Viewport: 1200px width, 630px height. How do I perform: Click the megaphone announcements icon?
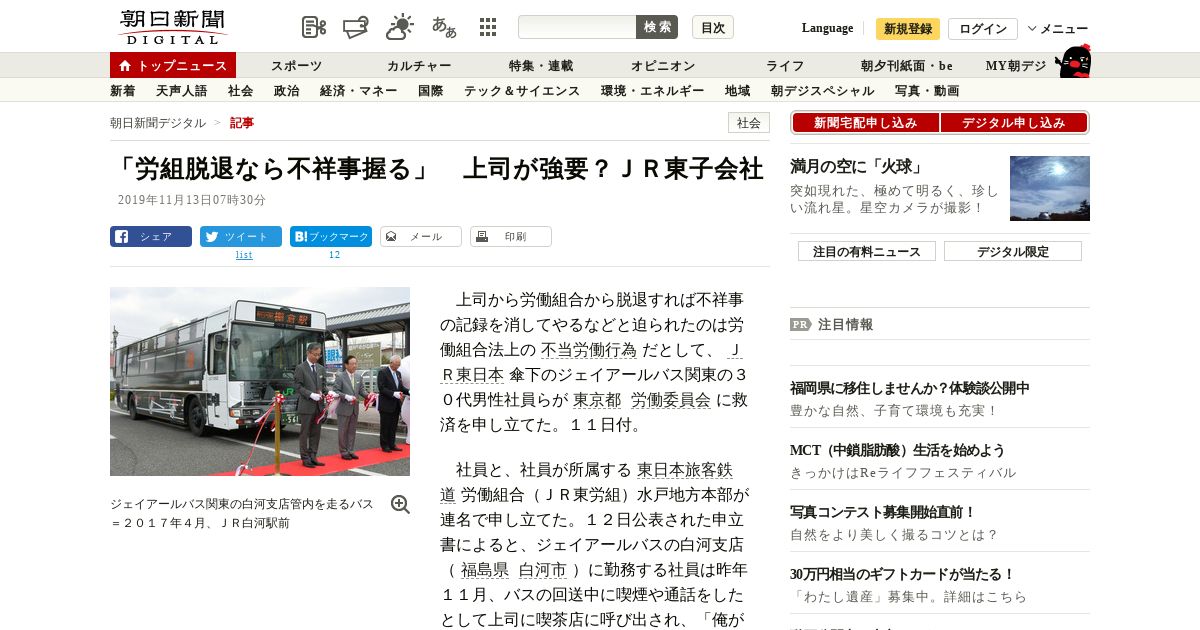click(x=356, y=27)
